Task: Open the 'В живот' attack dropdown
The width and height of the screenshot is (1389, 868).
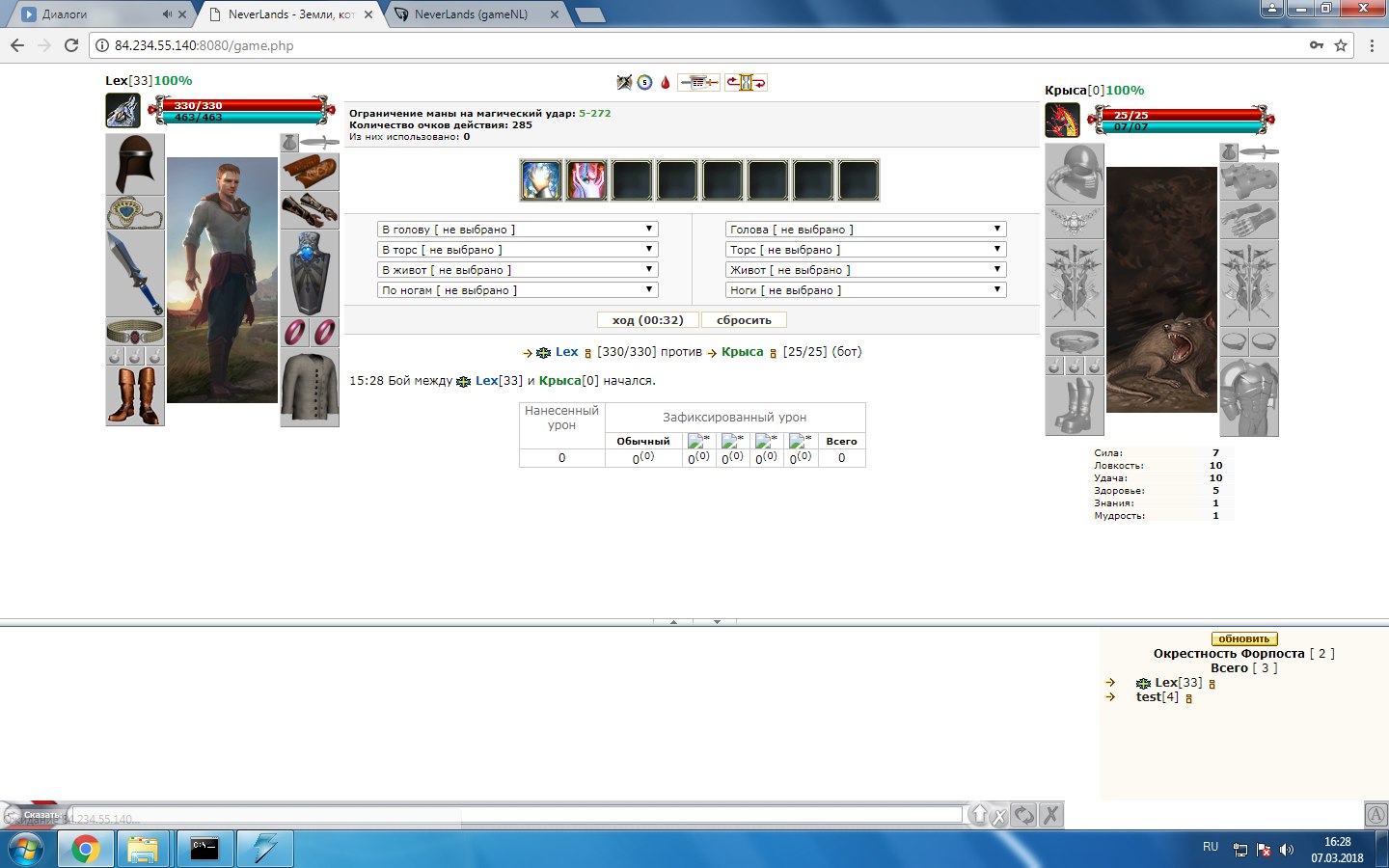Action: pos(517,270)
